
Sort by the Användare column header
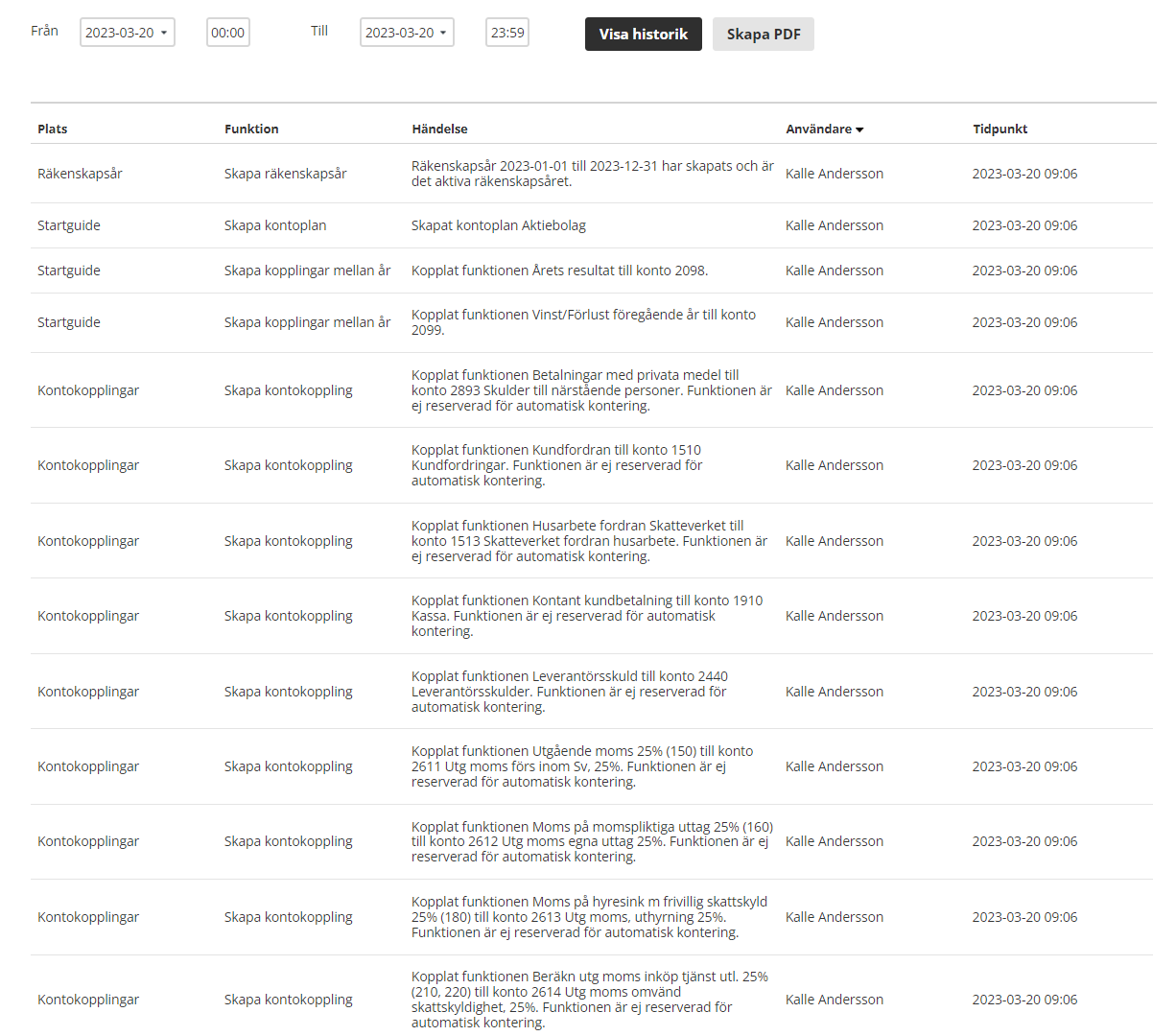(825, 129)
